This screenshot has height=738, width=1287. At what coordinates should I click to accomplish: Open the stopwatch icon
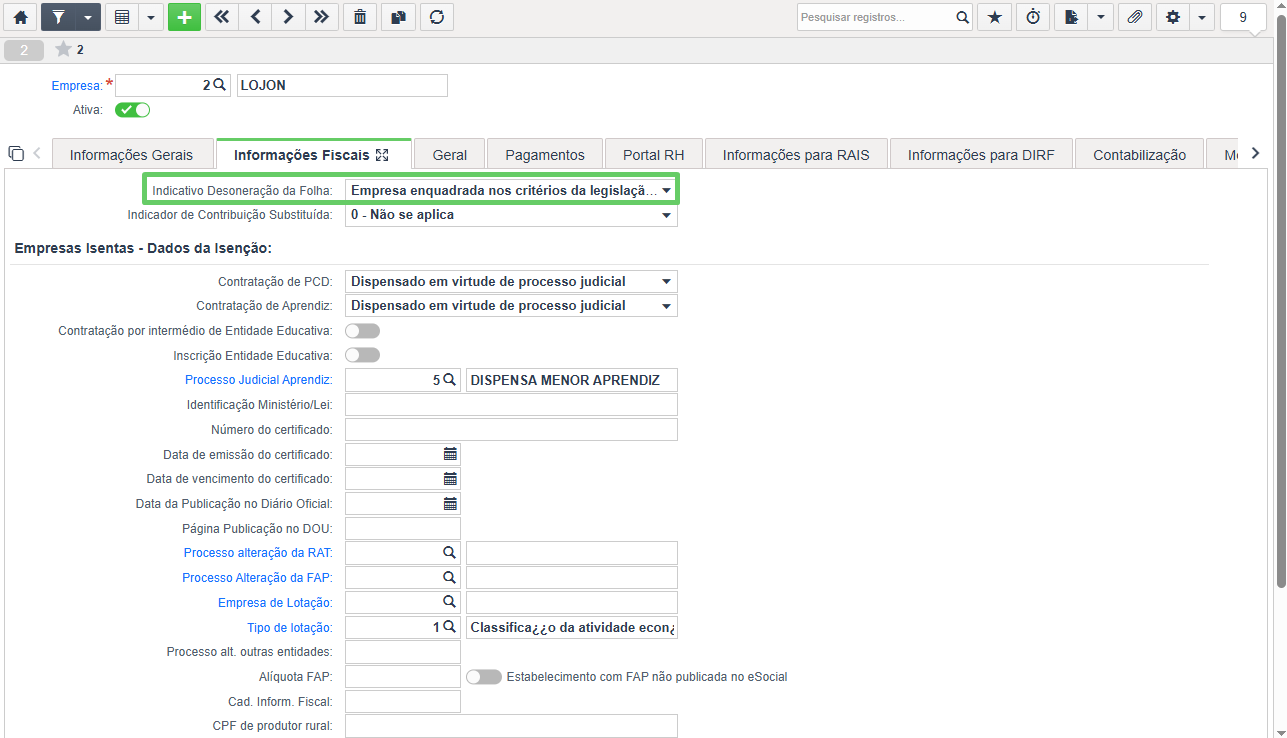1033,17
